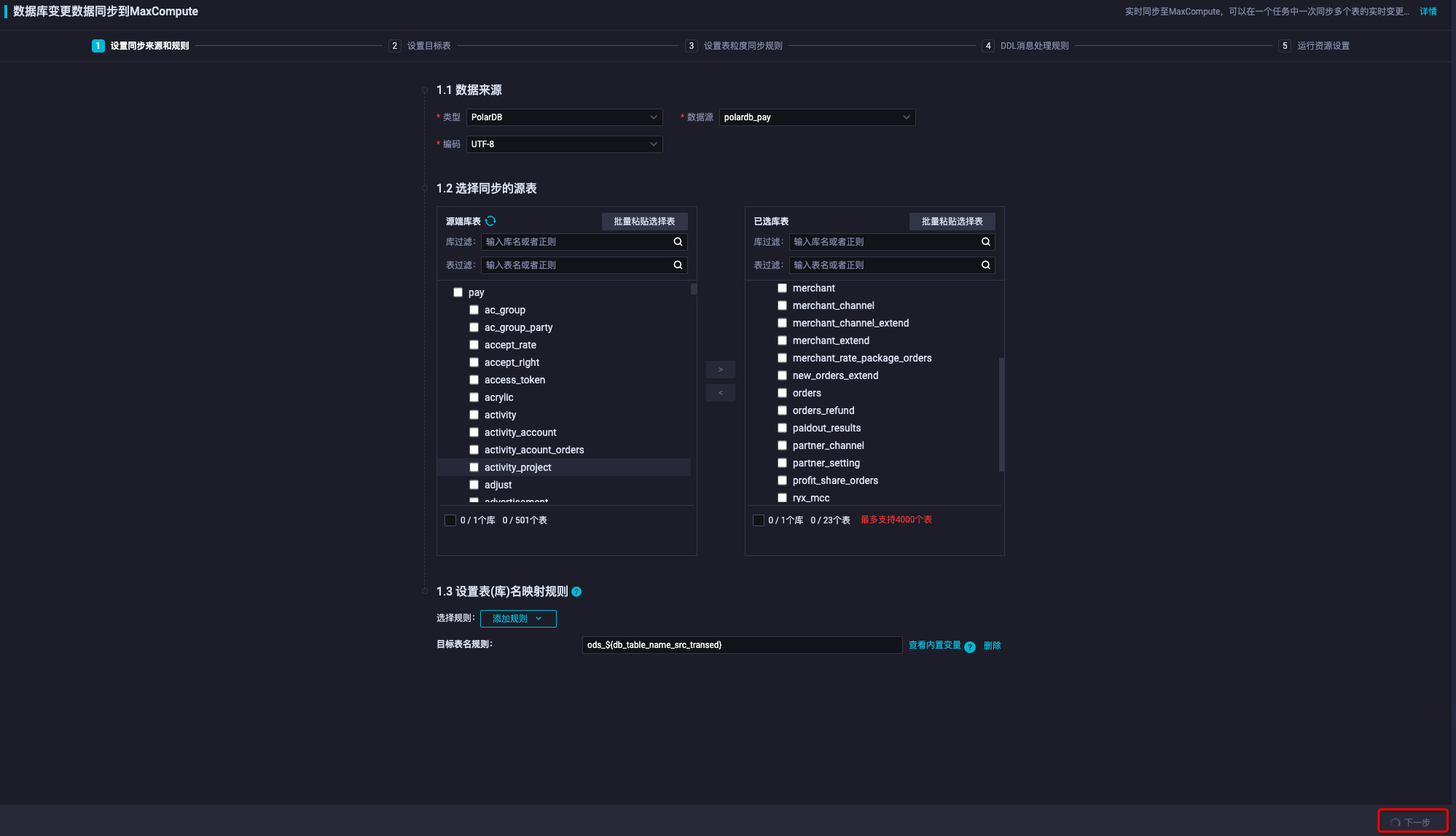Click search icon in selected table filter

click(x=985, y=265)
